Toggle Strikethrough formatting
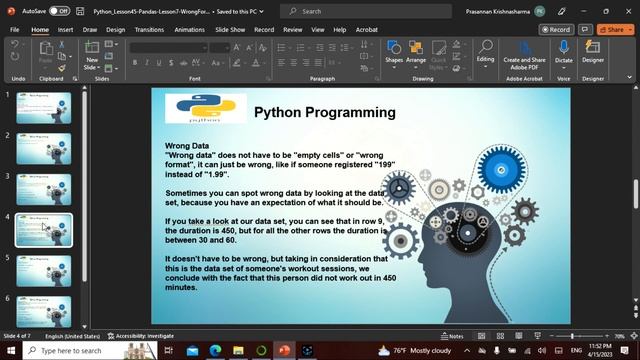 tap(184, 63)
